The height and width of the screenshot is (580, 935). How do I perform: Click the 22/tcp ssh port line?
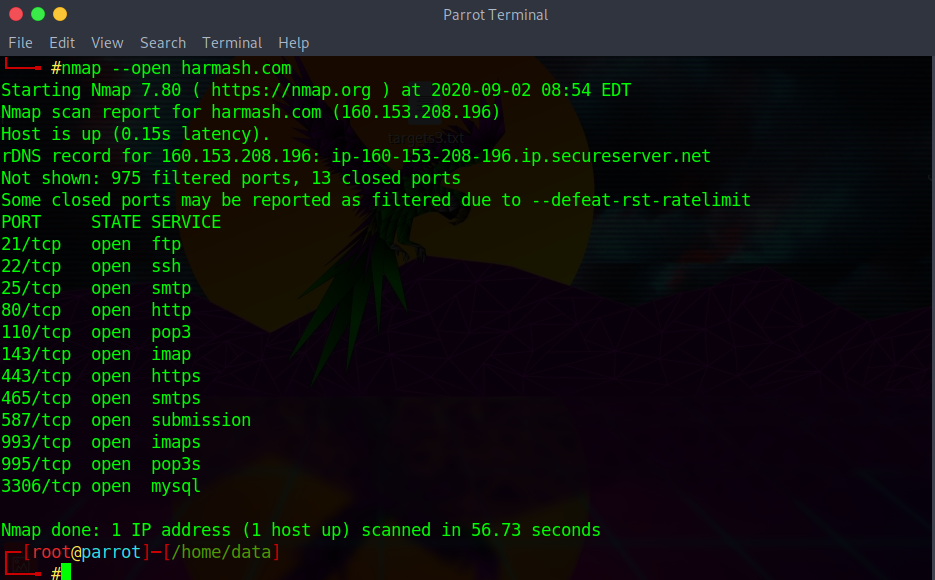pyautogui.click(x=91, y=266)
